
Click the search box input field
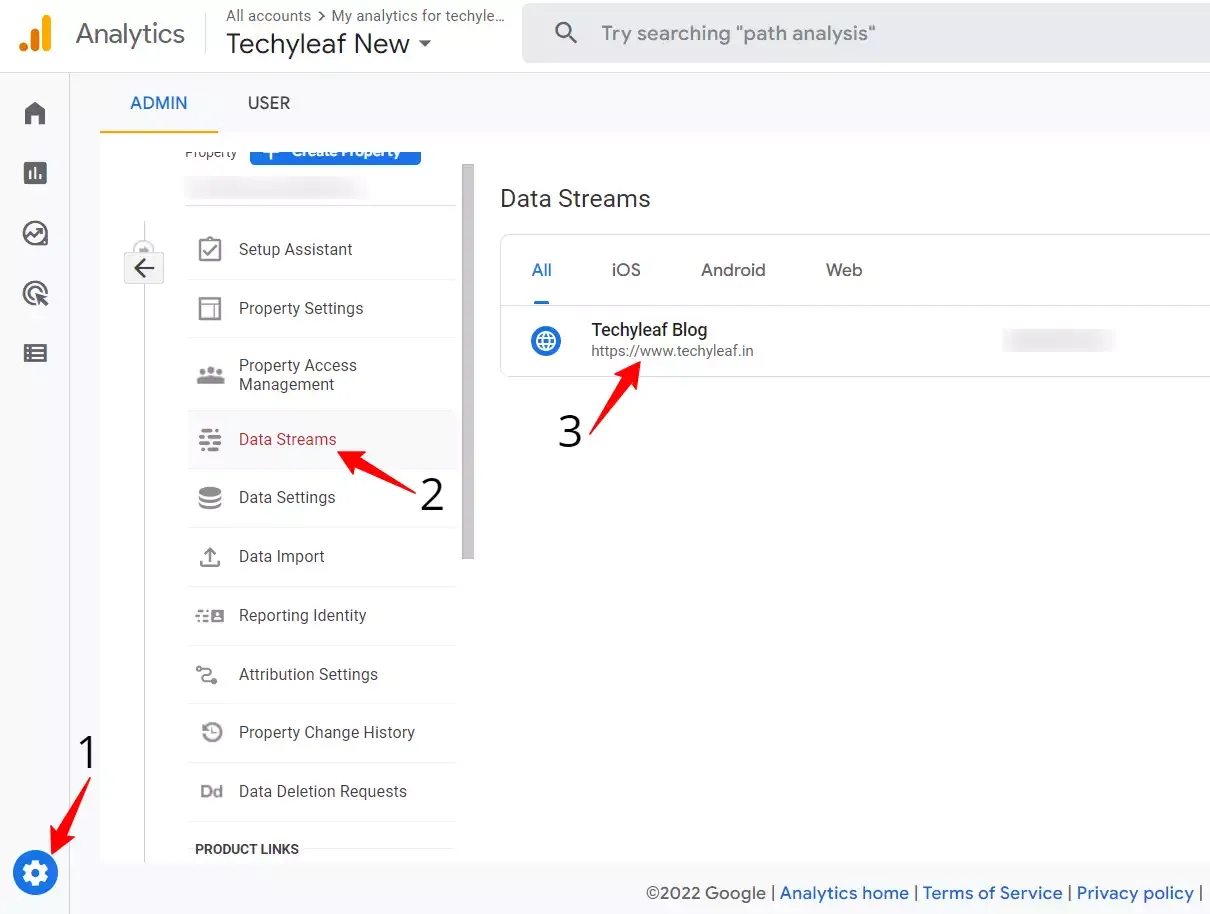[x=866, y=33]
